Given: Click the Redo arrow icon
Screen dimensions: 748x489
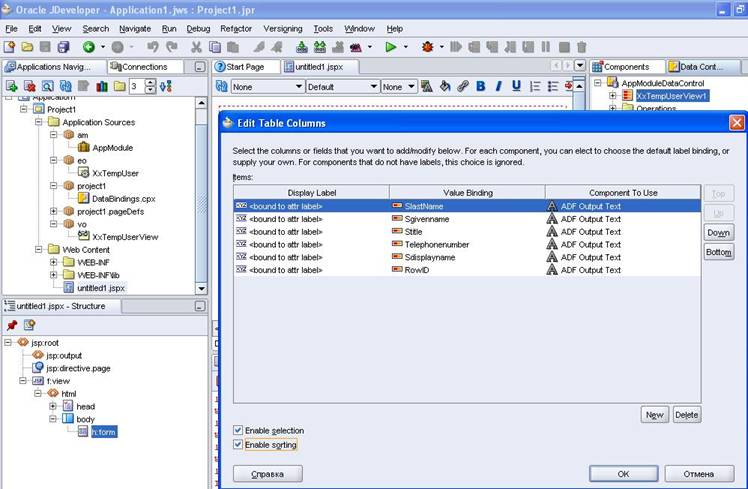Looking at the screenshot, I should 172,47.
